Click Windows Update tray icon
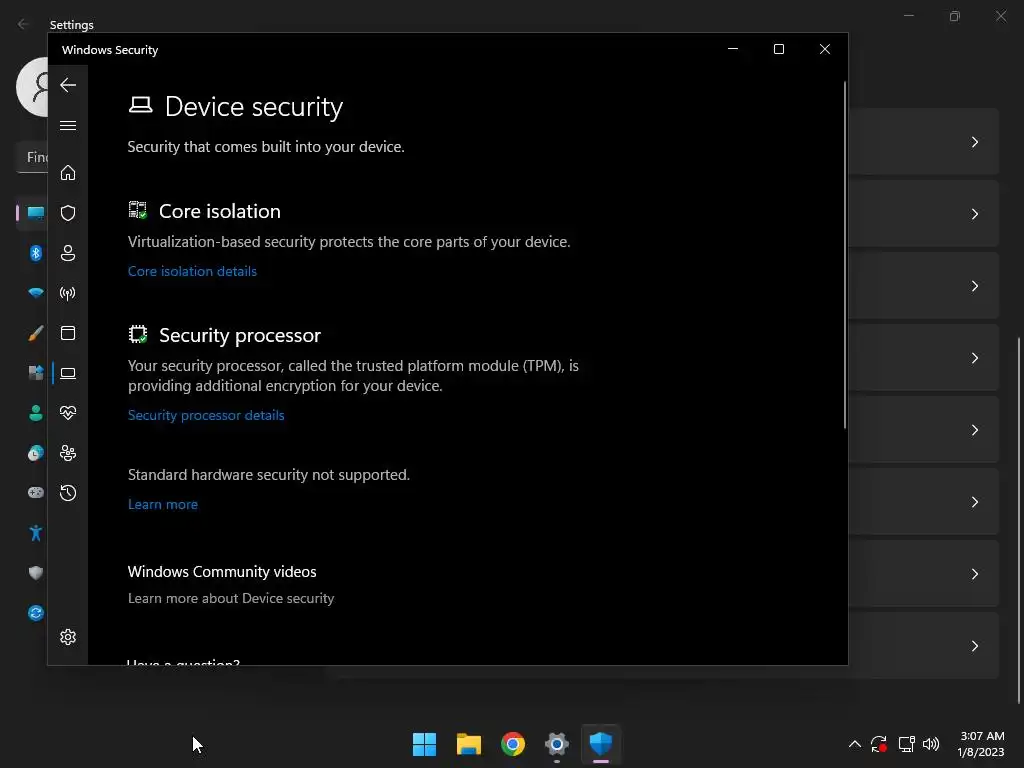Viewport: 1024px width, 768px height. coord(879,744)
